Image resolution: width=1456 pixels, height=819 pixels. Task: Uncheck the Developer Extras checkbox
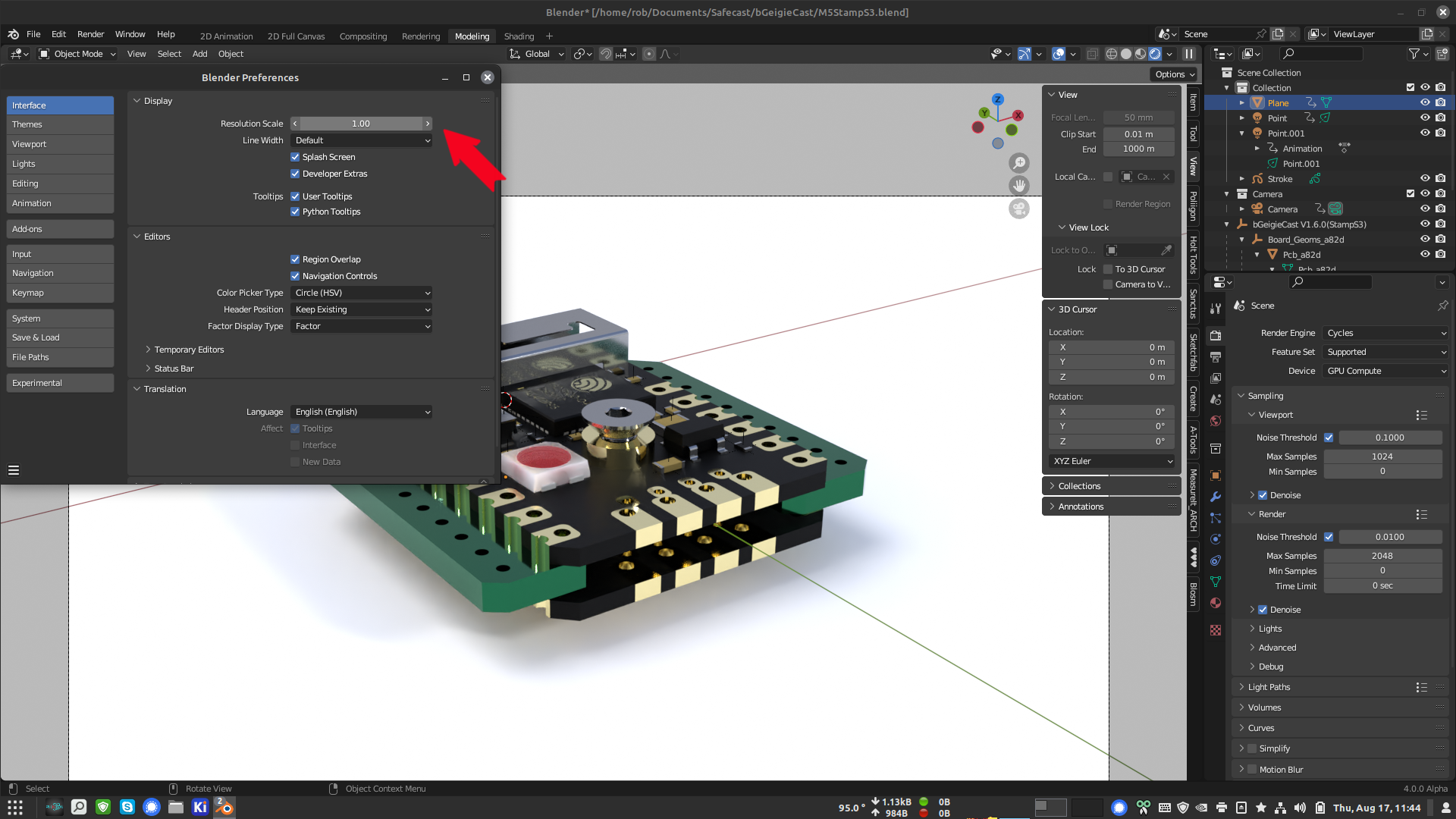pyautogui.click(x=295, y=174)
